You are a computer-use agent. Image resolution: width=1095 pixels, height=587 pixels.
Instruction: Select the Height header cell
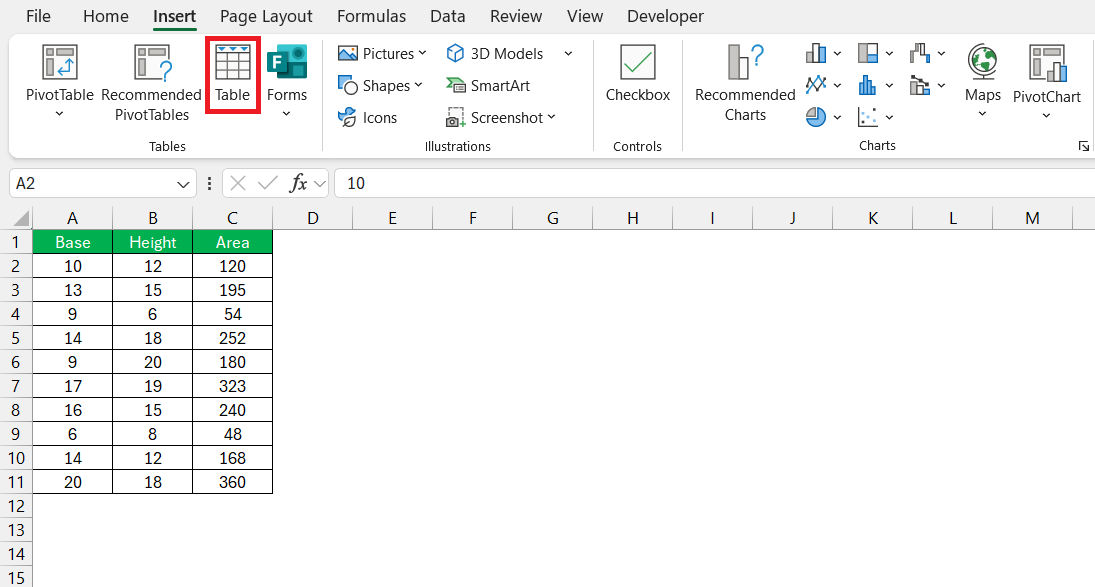coord(152,242)
